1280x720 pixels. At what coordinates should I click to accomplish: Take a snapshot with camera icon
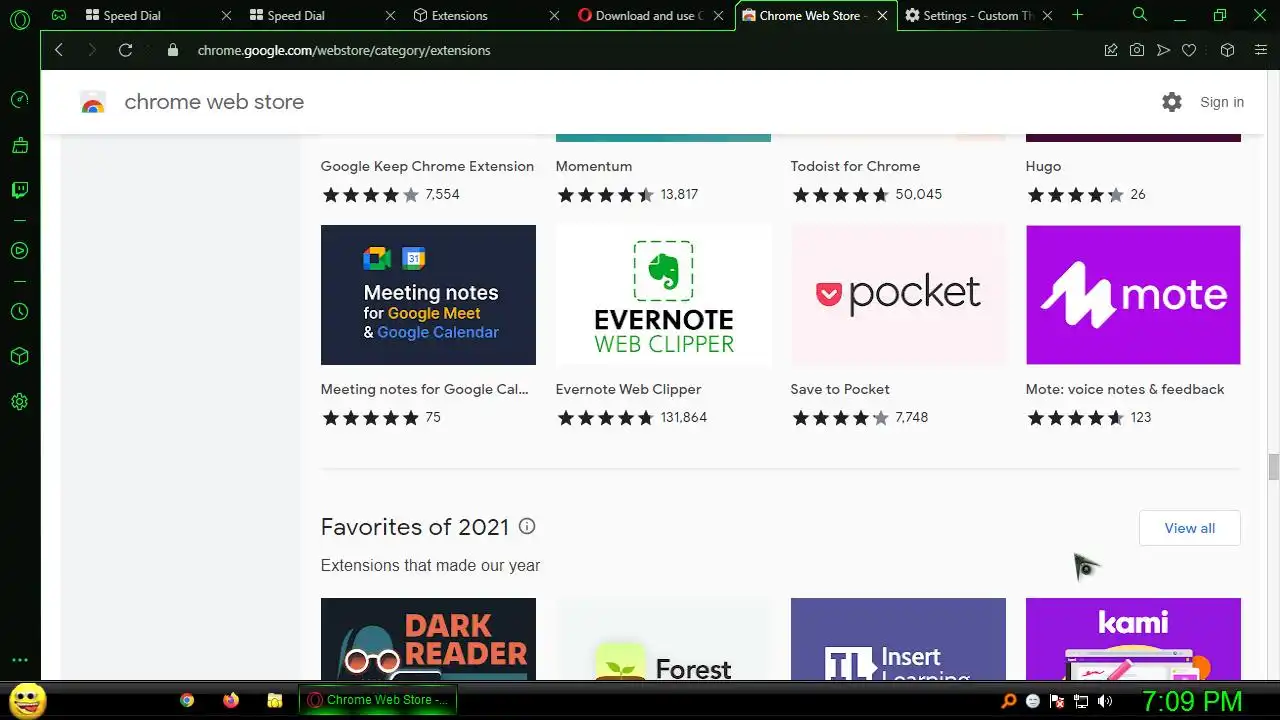click(1137, 50)
